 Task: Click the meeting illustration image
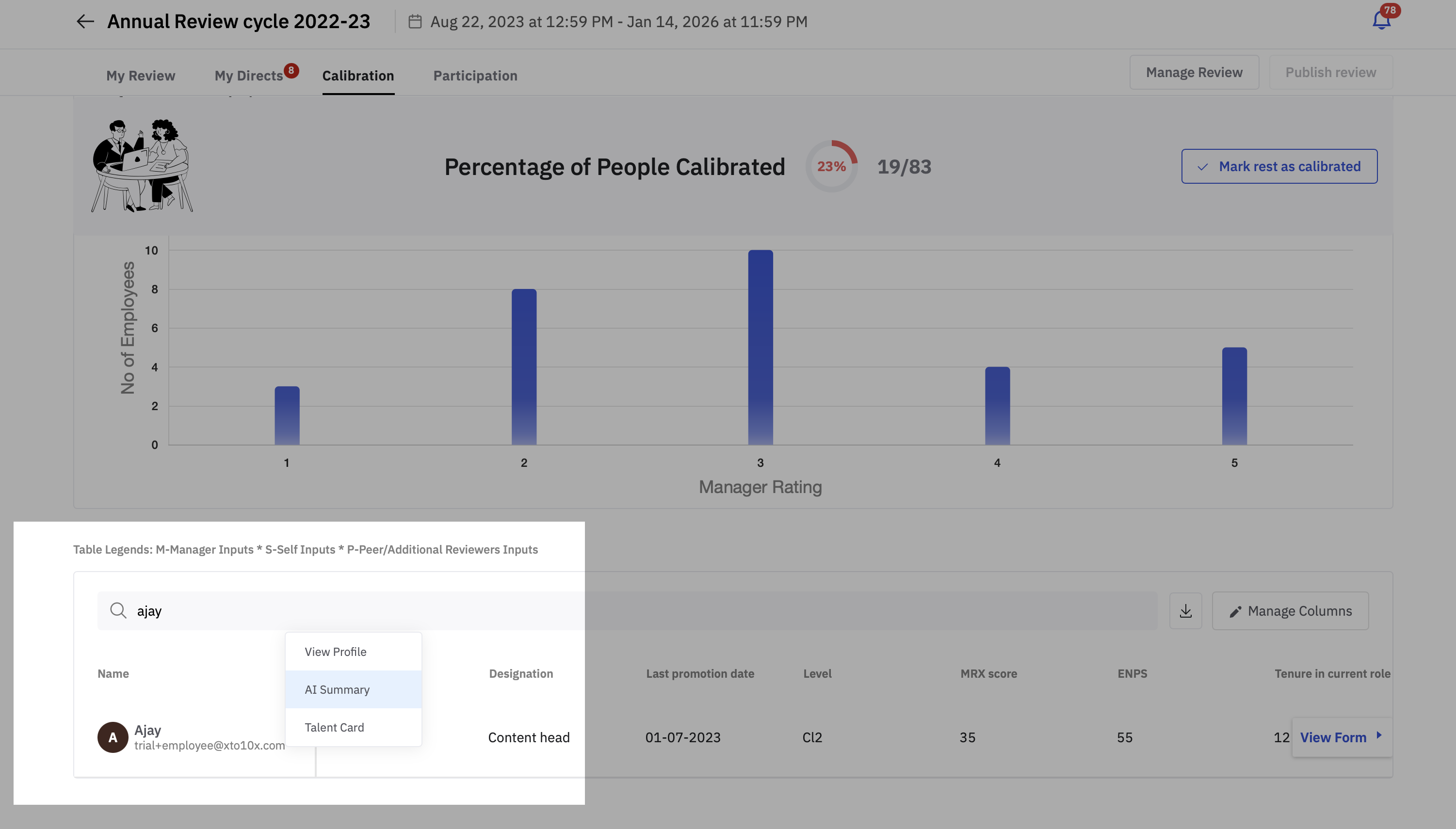tap(142, 166)
